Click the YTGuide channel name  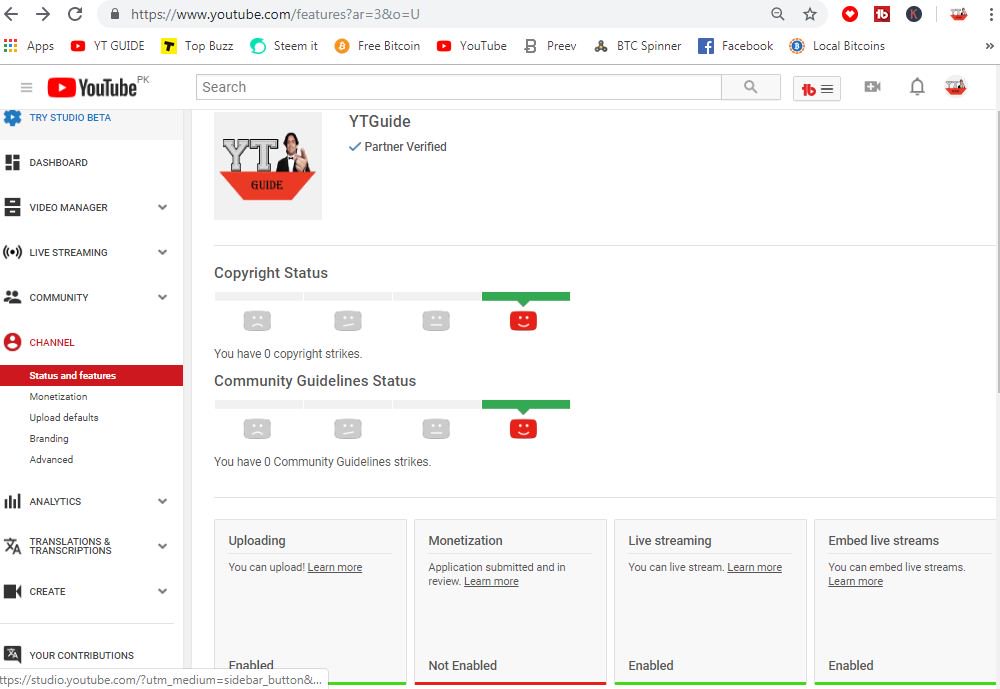click(379, 122)
